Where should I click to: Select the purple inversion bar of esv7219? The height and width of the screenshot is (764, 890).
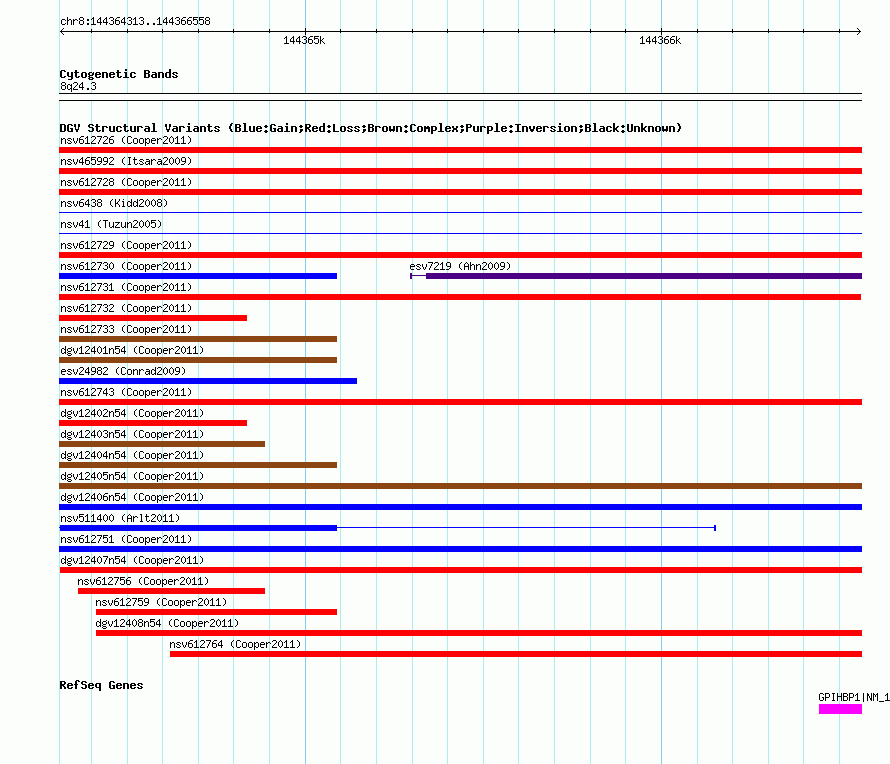(x=644, y=276)
